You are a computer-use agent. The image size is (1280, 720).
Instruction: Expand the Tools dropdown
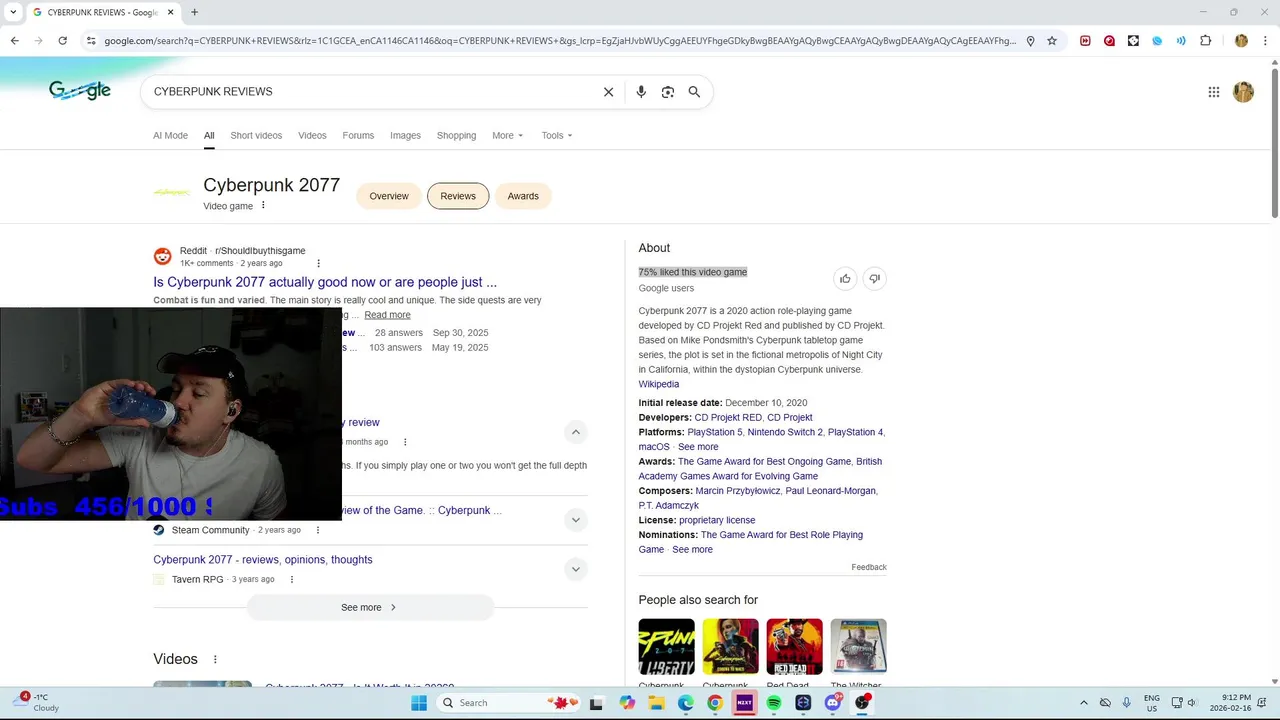click(557, 136)
